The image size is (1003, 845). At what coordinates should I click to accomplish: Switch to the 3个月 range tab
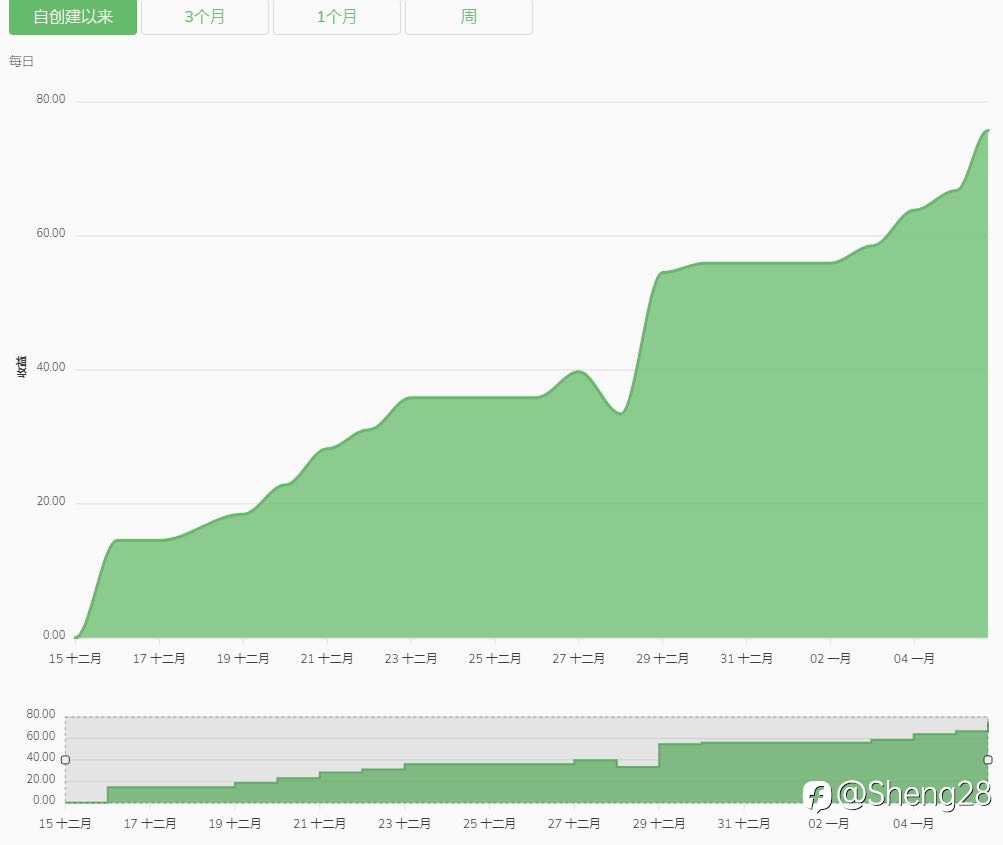pyautogui.click(x=205, y=17)
